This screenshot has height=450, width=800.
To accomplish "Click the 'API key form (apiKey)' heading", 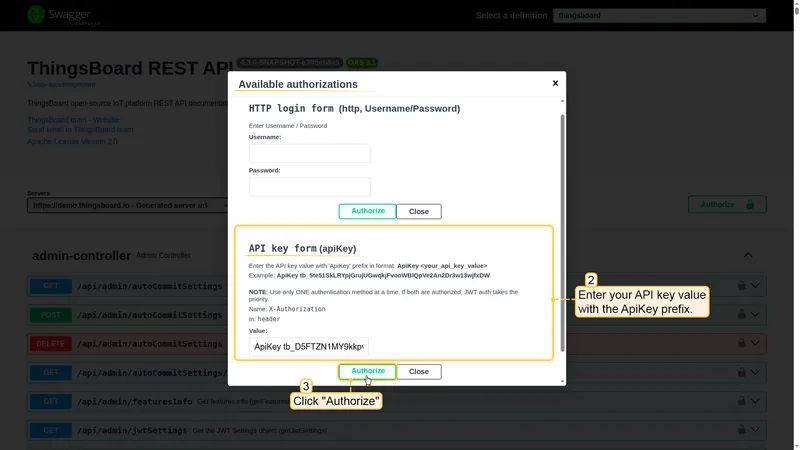I will pos(302,248).
